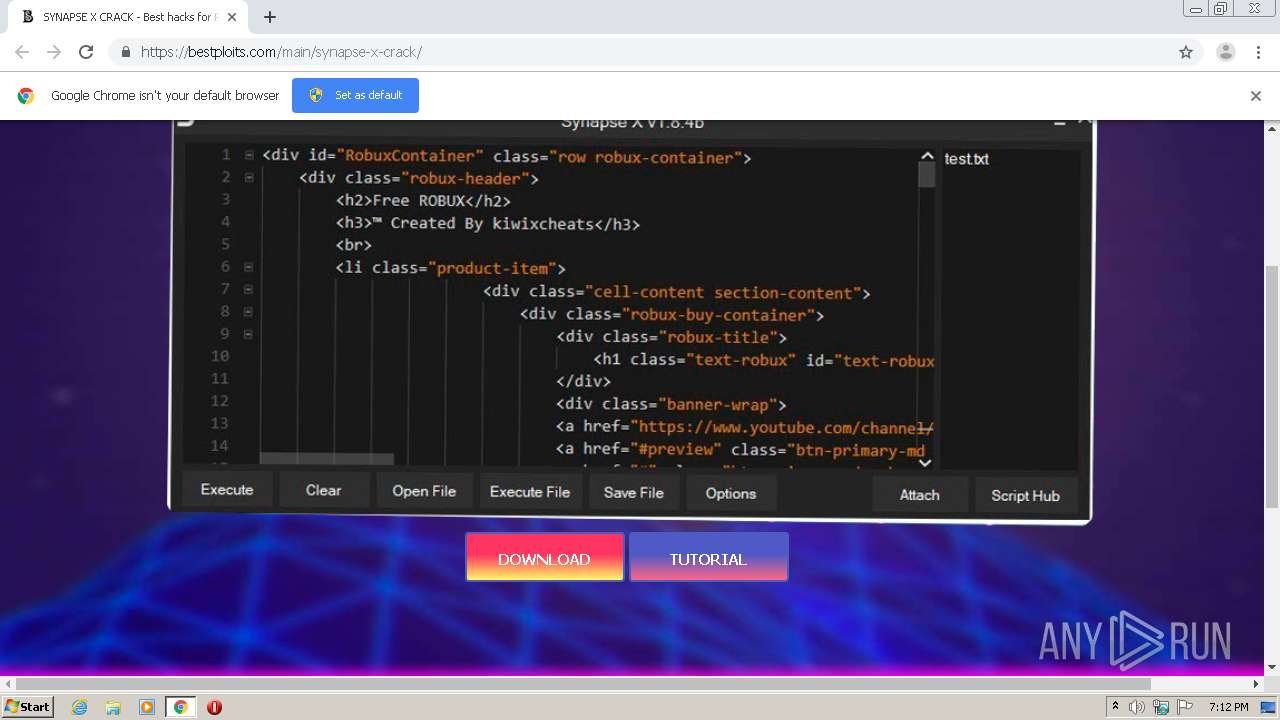Click Execute in the Synapse X image
The height and width of the screenshot is (720, 1280).
click(x=227, y=490)
